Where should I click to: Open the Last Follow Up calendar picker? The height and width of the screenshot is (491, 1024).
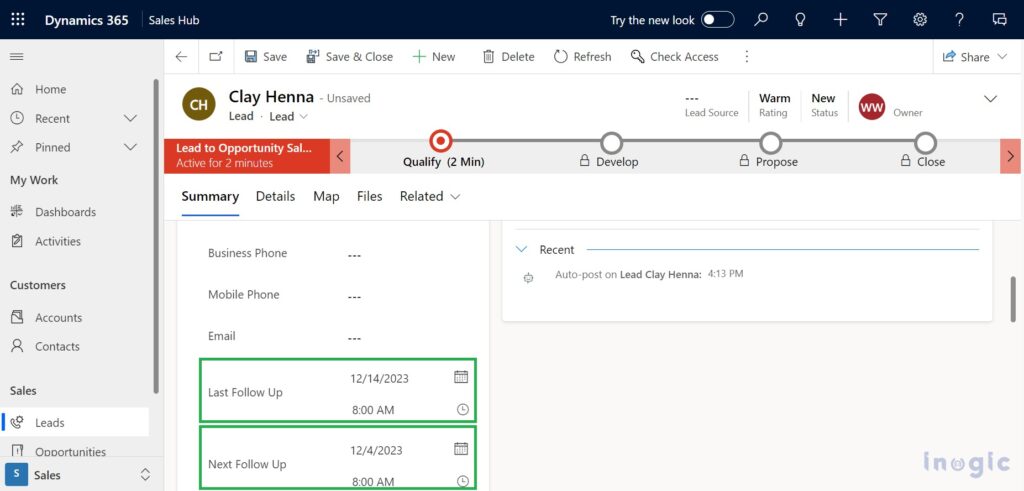[x=461, y=377]
